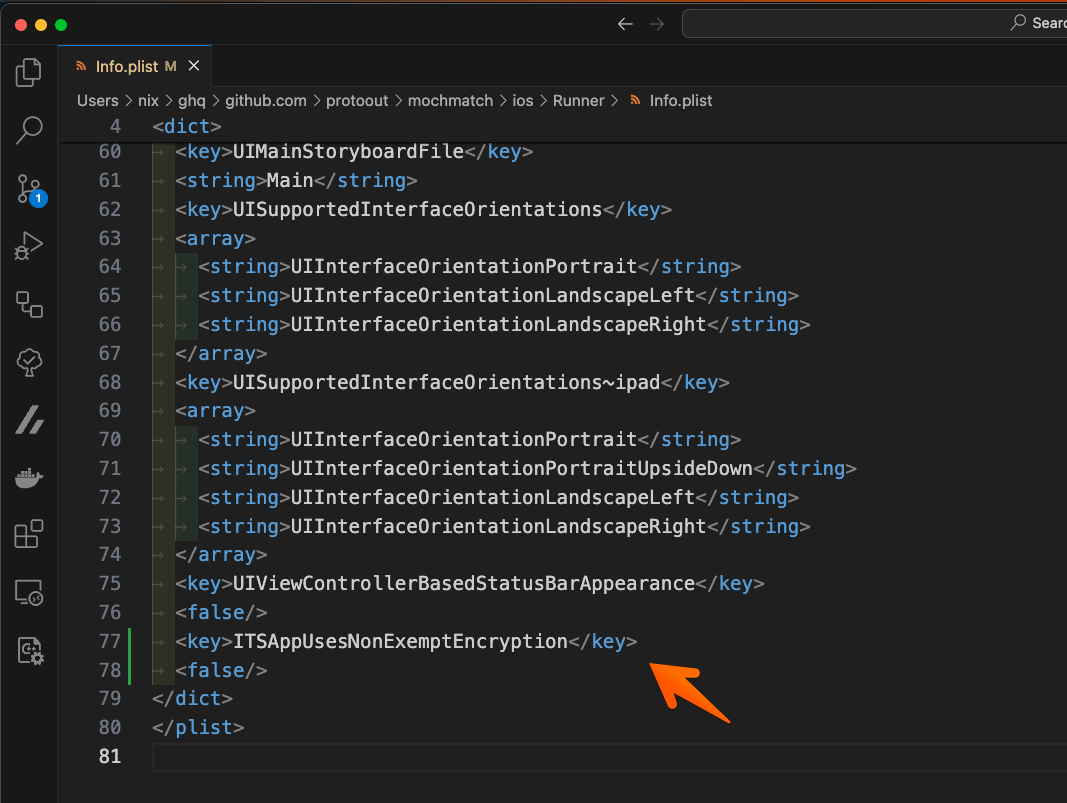Click the search magnifier in command center
The width and height of the screenshot is (1067, 803).
(1018, 22)
